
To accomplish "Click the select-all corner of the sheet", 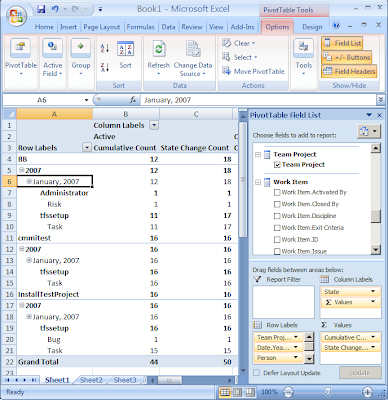I will point(10,114).
